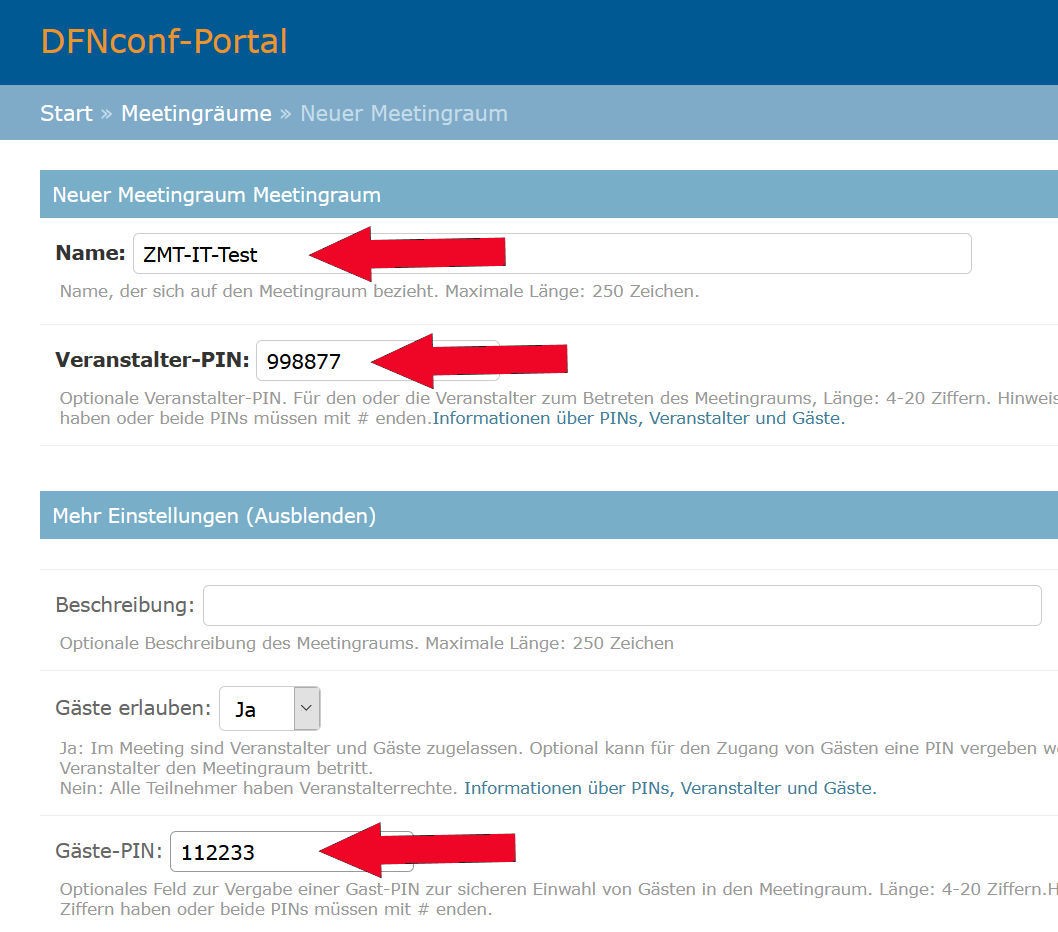Open the Gäste erlauben dropdown

(270, 709)
